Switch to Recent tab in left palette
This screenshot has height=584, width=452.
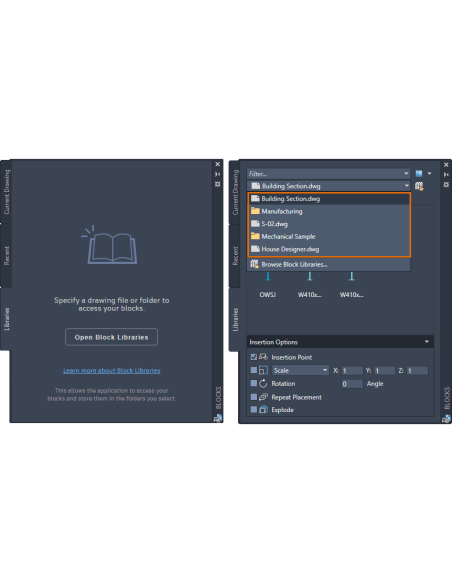(6, 256)
